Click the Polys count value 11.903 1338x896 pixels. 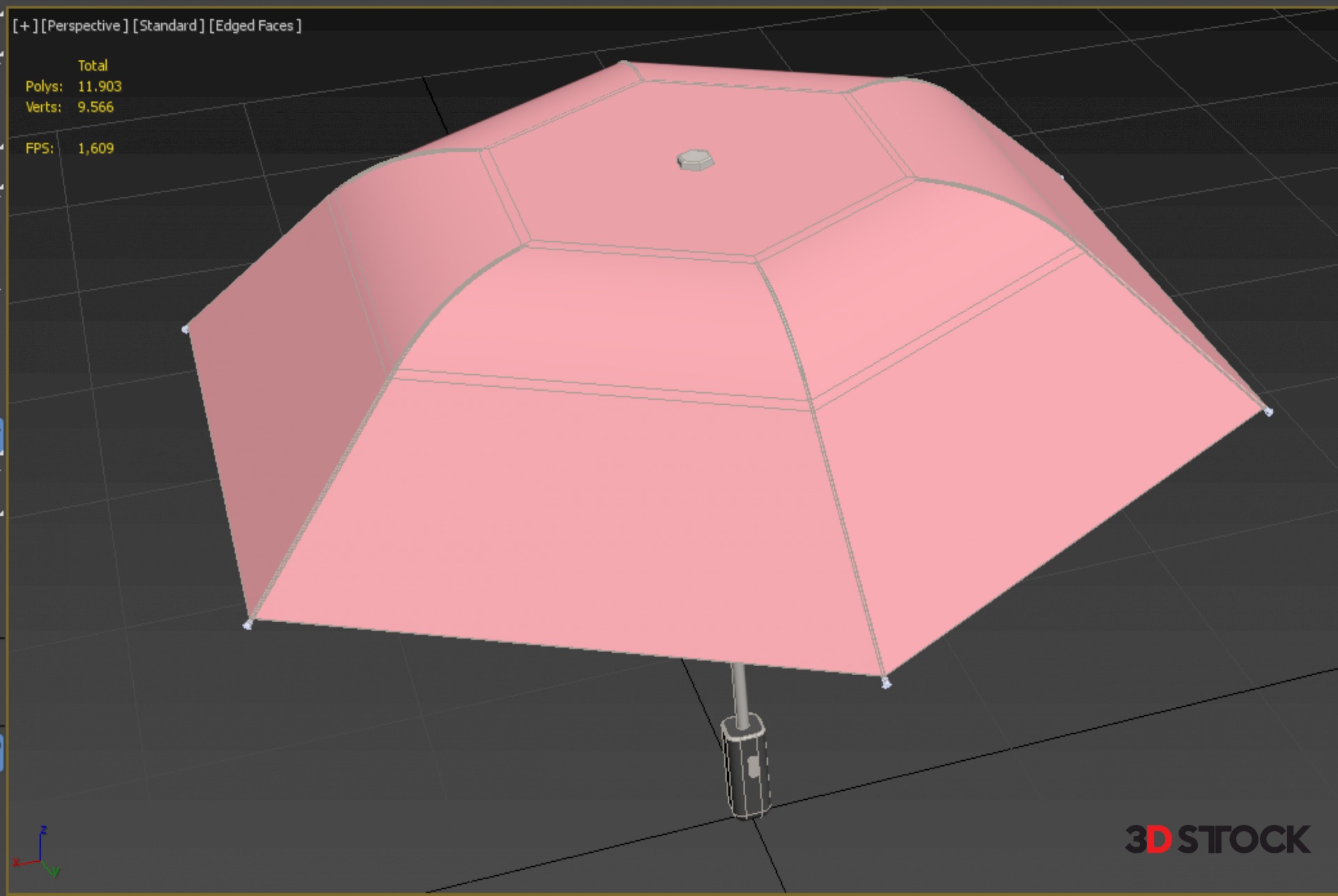tap(99, 86)
